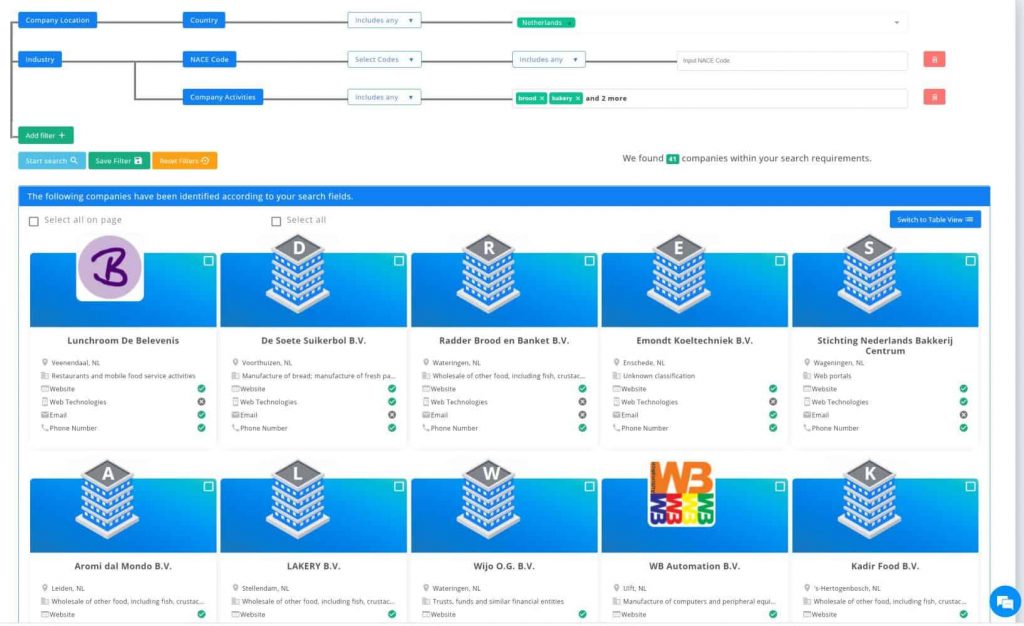
Task: Delete the NACE Code filter row
Action: (x=934, y=60)
